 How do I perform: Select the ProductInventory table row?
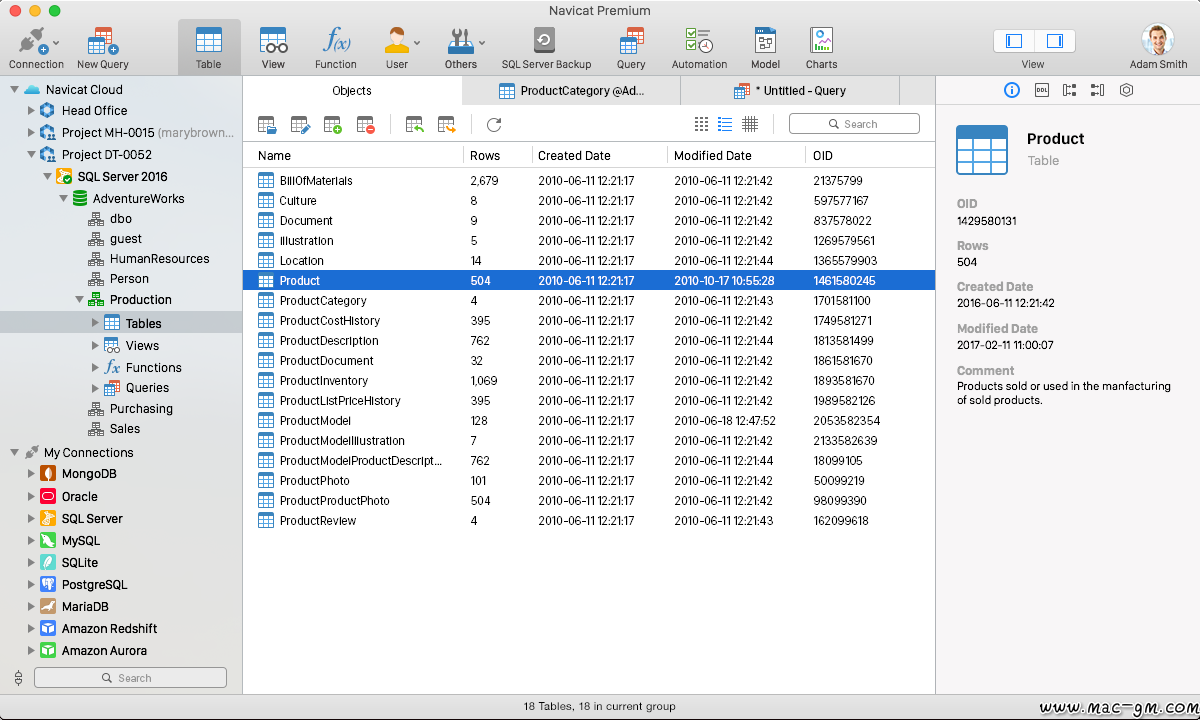tap(589, 381)
